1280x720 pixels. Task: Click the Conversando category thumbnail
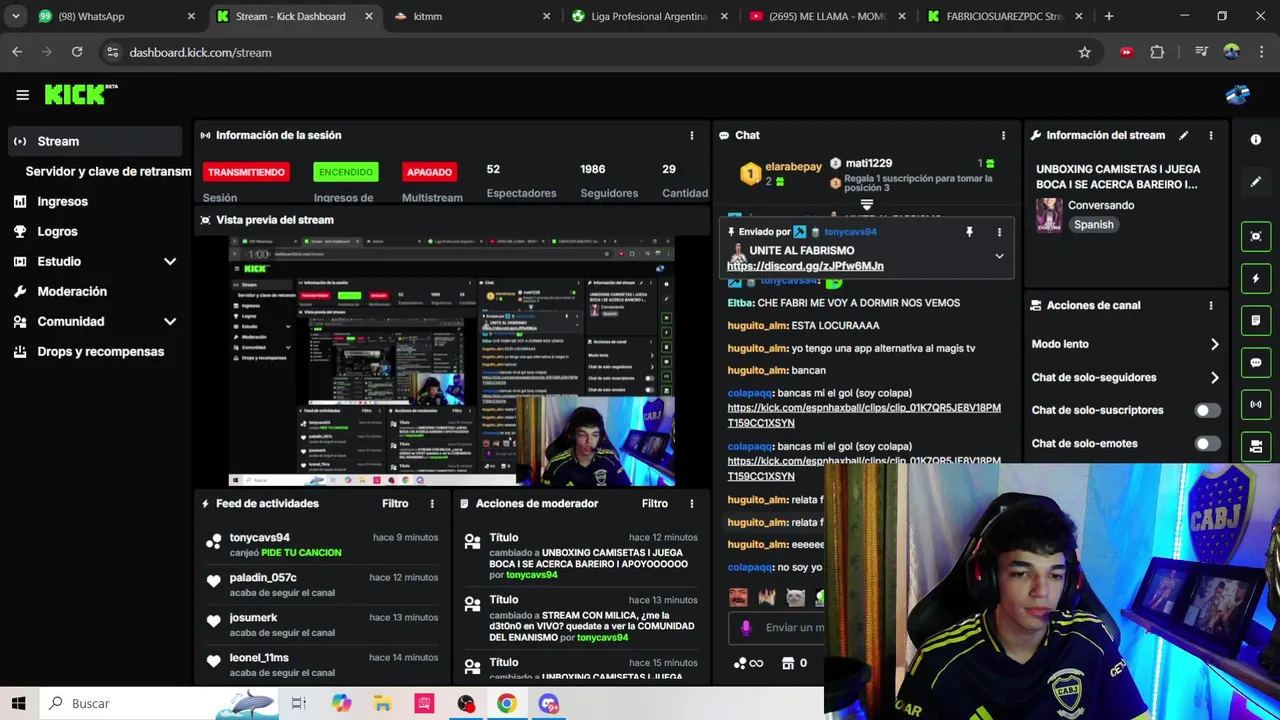pyautogui.click(x=1049, y=215)
